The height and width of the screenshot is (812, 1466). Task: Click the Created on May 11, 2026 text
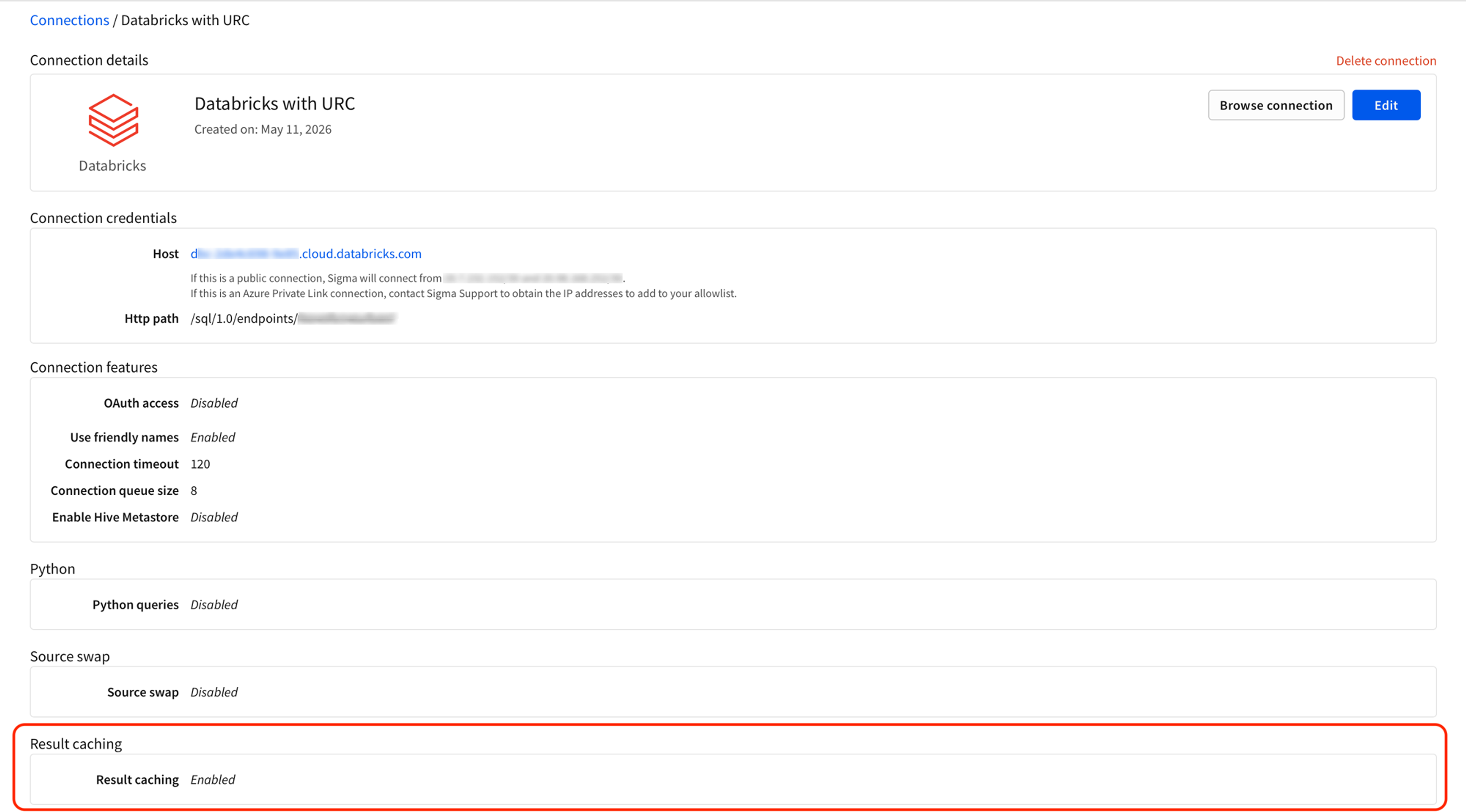[263, 129]
